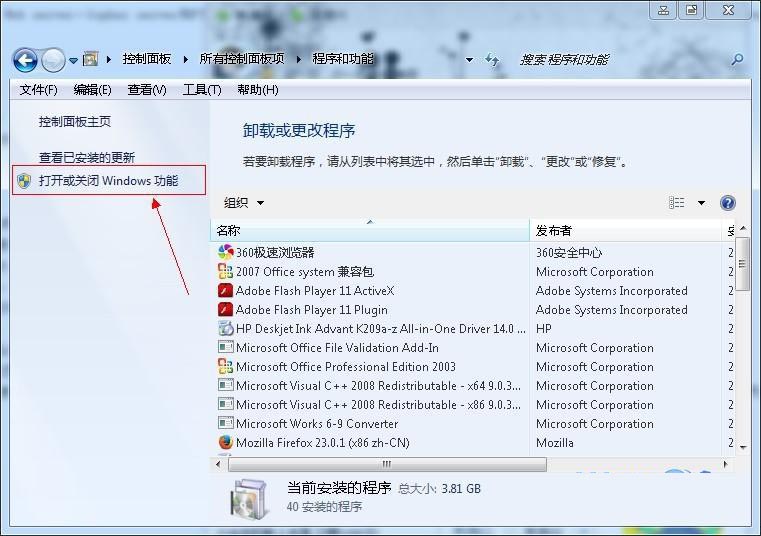Open 打开或关闭 Windows 功能 link
Image resolution: width=761 pixels, height=536 pixels.
[109, 181]
